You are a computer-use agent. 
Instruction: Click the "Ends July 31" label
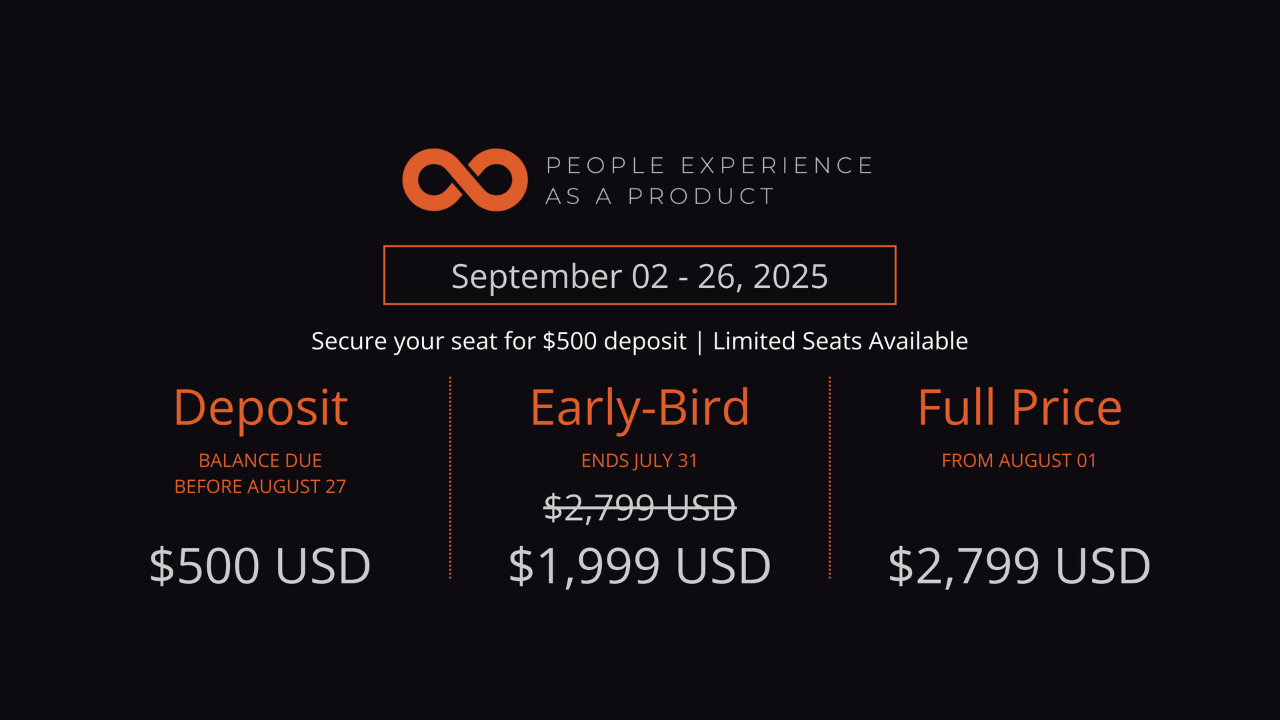pyautogui.click(x=640, y=461)
